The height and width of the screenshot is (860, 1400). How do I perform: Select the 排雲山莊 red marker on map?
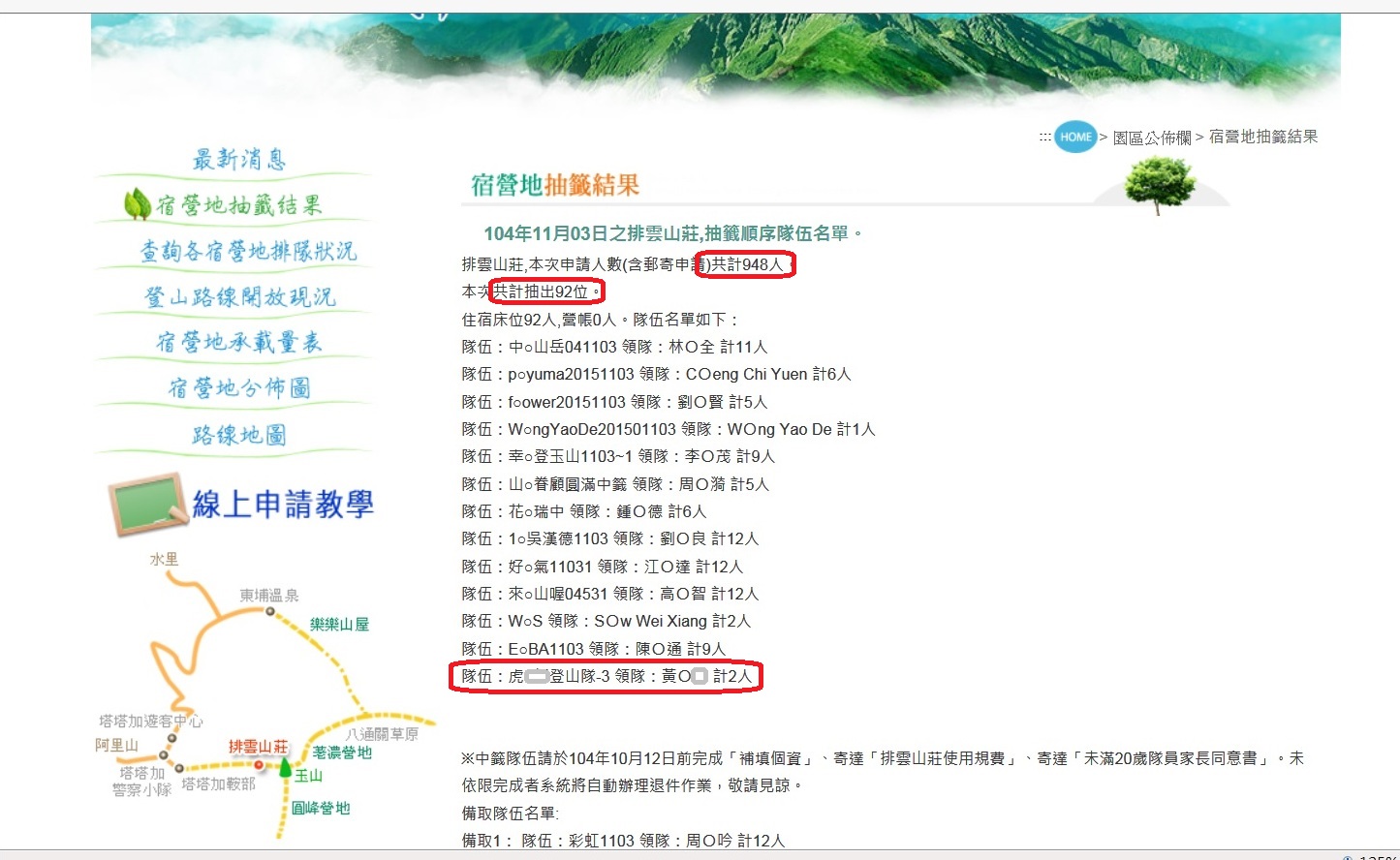259,764
